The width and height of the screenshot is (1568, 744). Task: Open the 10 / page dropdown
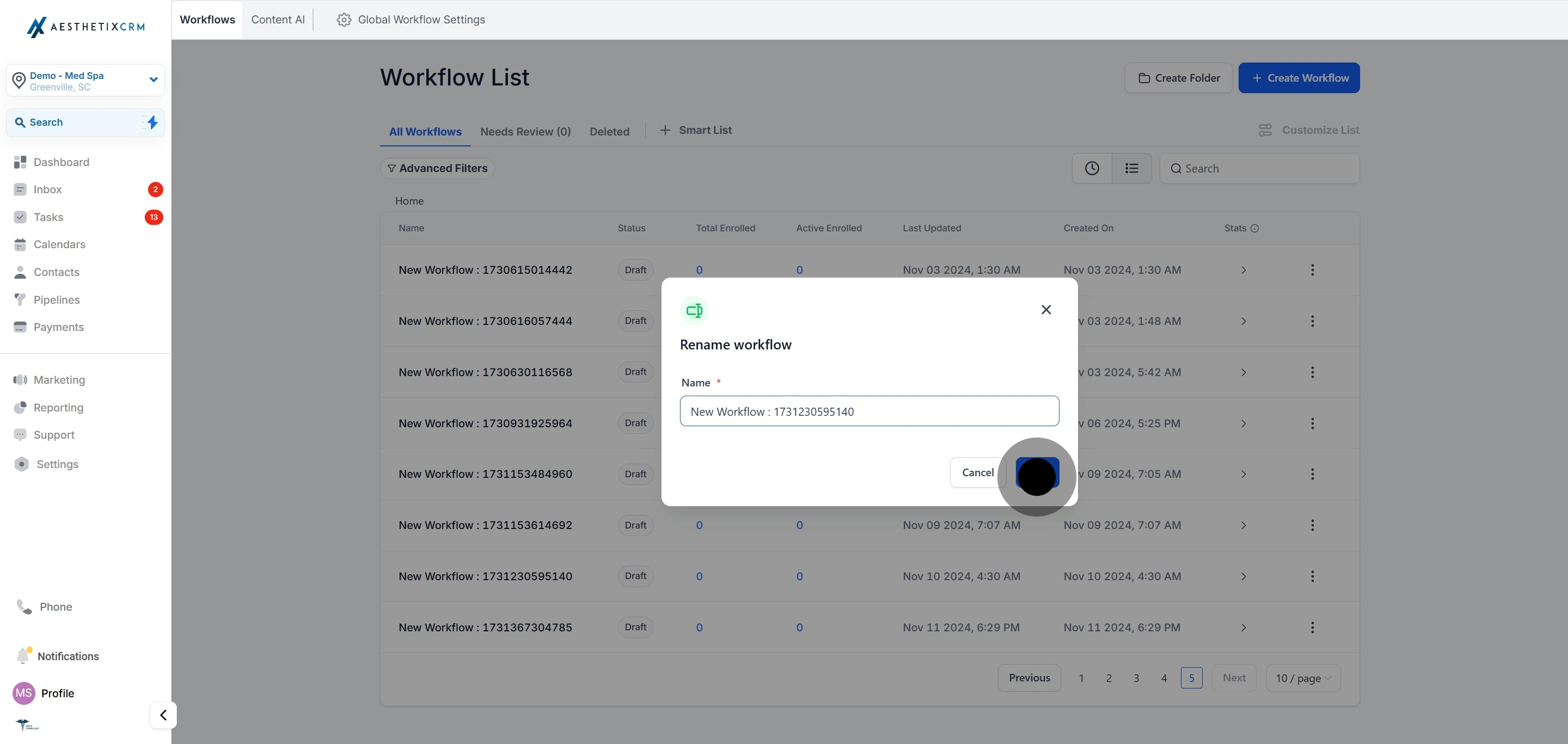click(x=1303, y=678)
